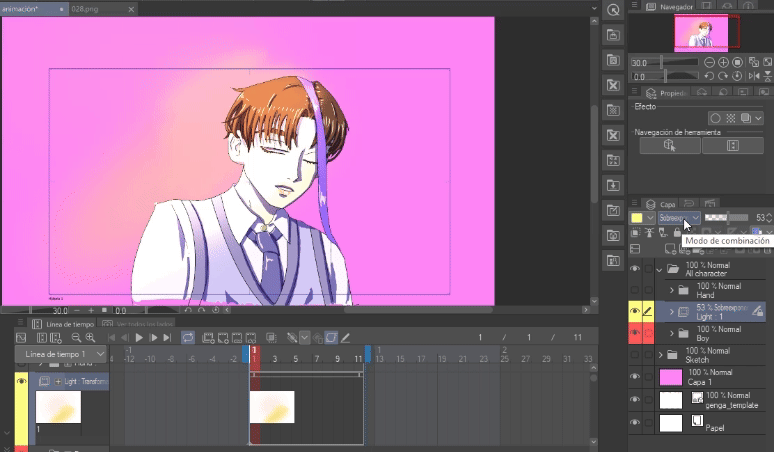Open the Capa panel tab
Viewport: 774px width, 452px height.
[x=660, y=204]
